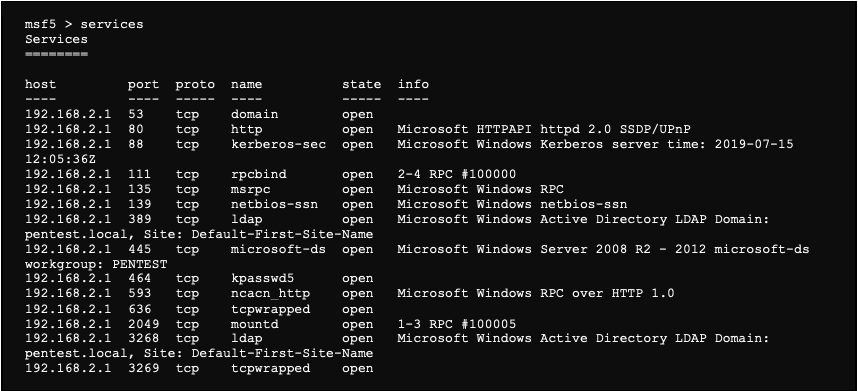Click 'Microsoft HTTPAPI httpd 2.0 SSDP/UPnP' info text
The height and width of the screenshot is (391, 858).
(544, 130)
